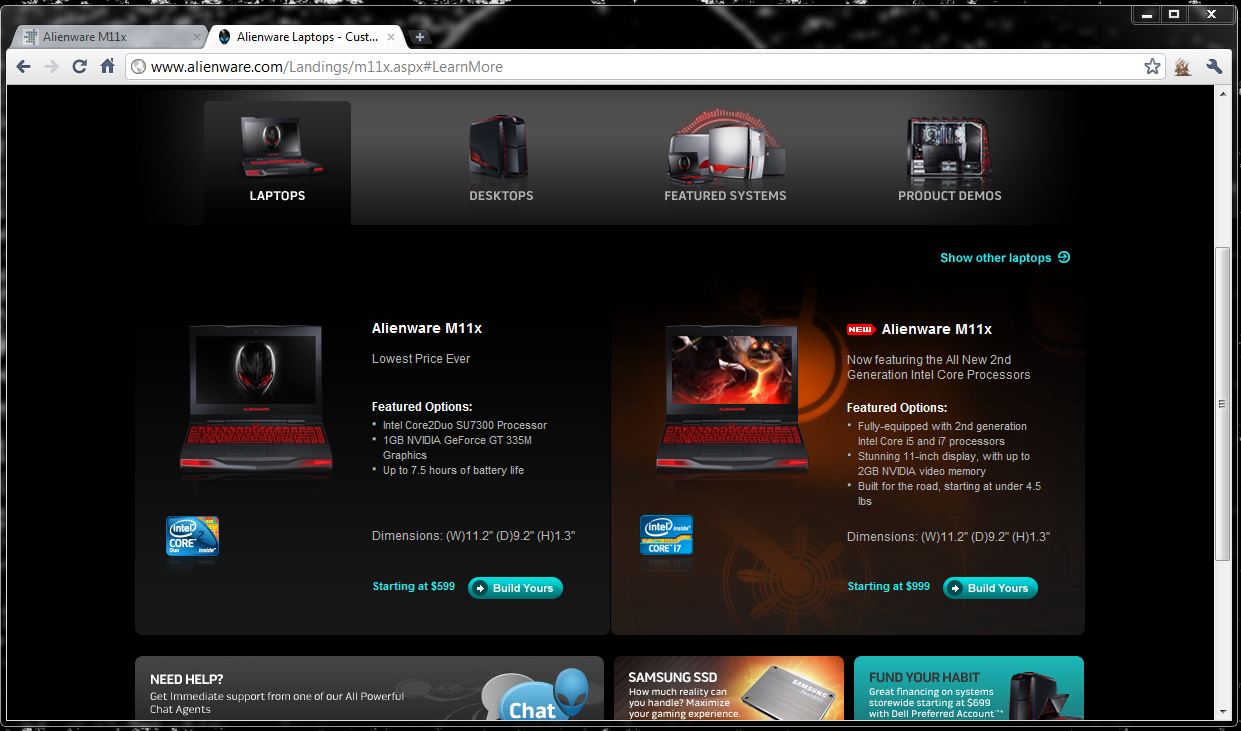The image size is (1241, 731).
Task: Click the page scrollbar down arrow
Action: coord(1223,712)
